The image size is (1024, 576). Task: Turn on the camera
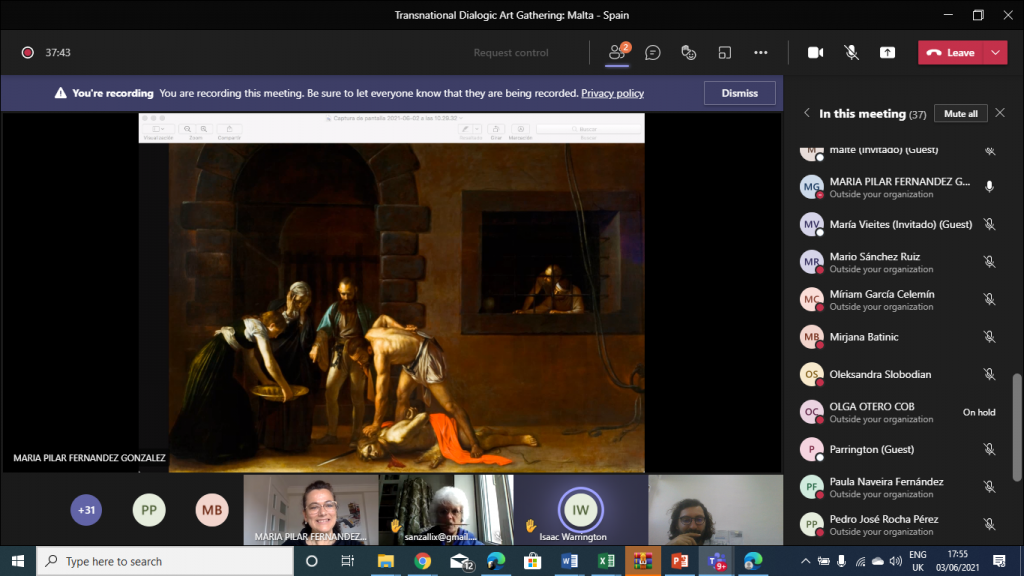coord(815,53)
